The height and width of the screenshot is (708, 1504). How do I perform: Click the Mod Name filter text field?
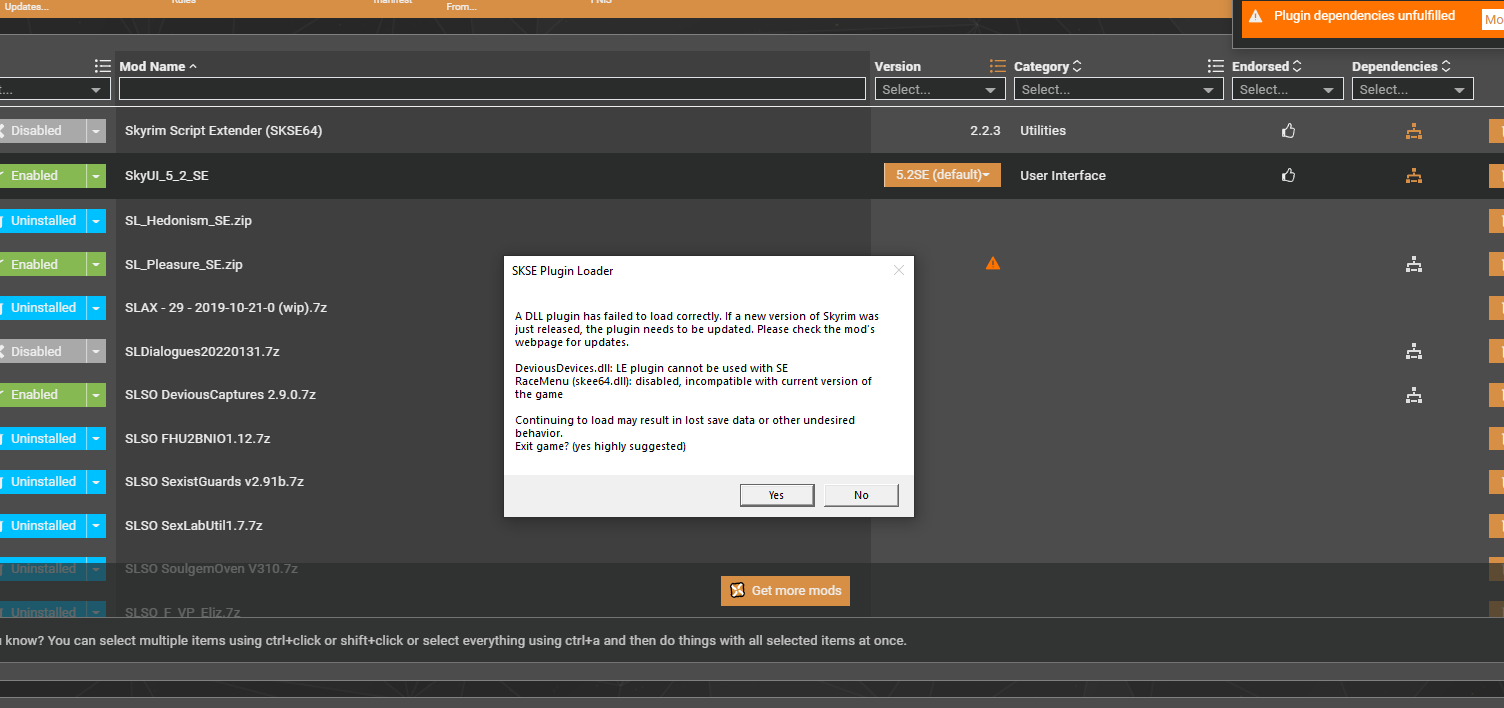[492, 89]
